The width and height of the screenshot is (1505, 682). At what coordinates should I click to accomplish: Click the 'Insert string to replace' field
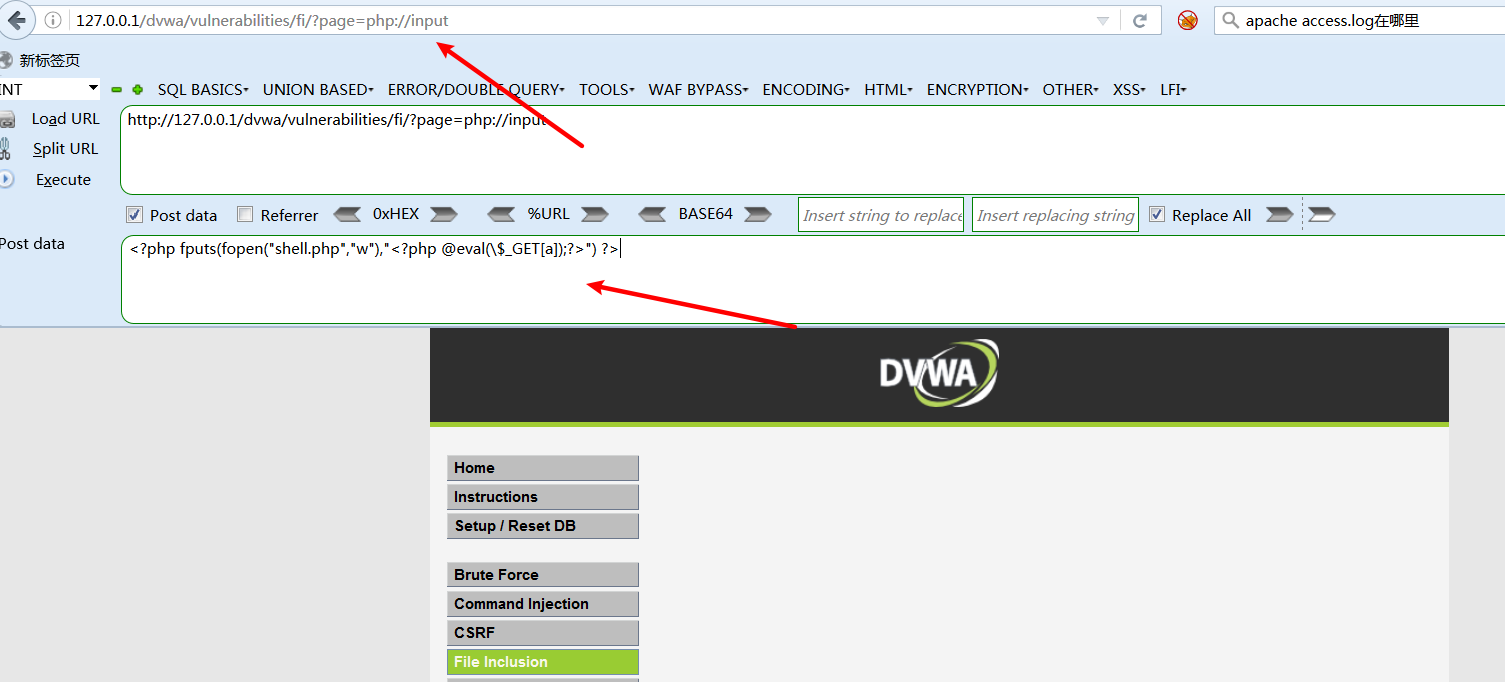[881, 215]
